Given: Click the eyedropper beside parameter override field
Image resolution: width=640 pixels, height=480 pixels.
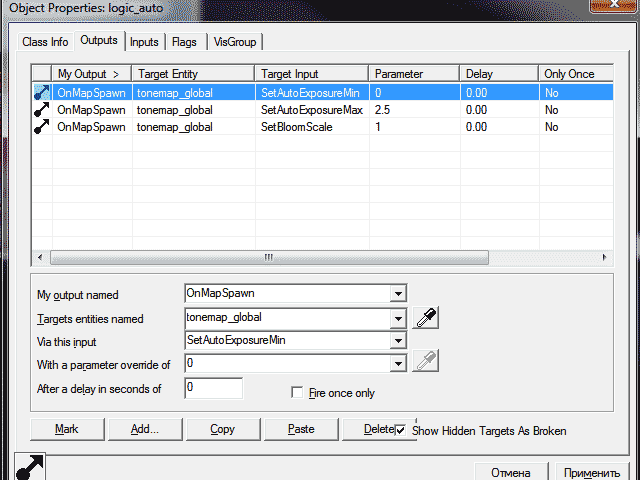Looking at the screenshot, I should click(x=426, y=362).
